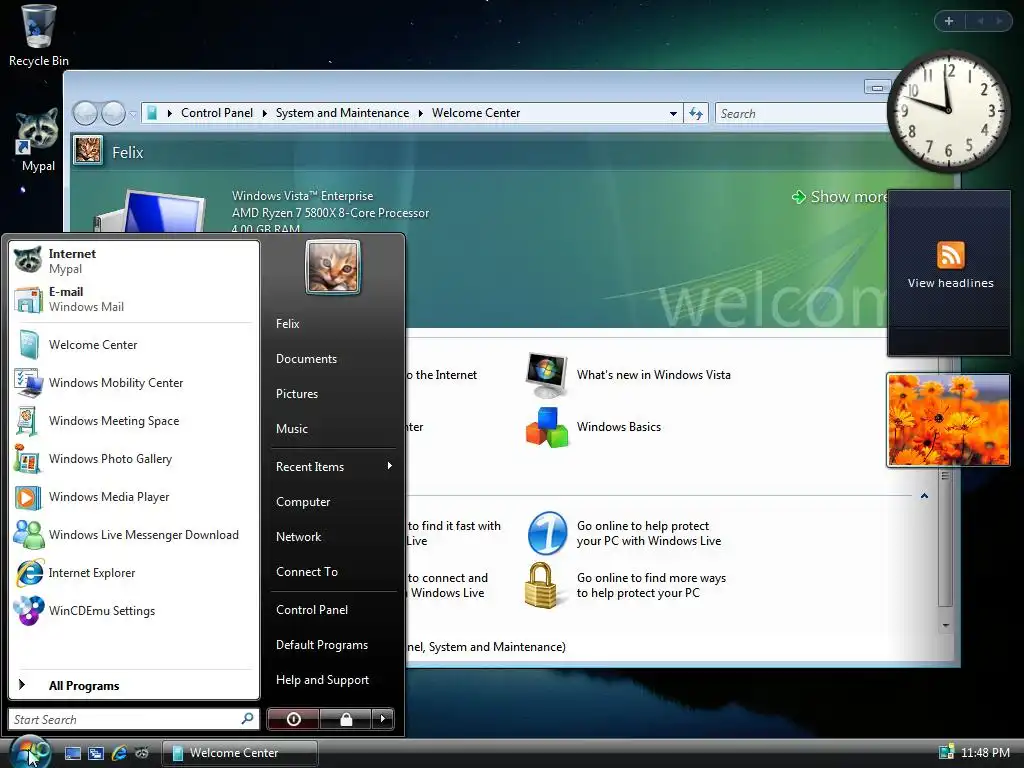Click Welcome Center breadcrumb
This screenshot has height=768, width=1024.
tap(476, 113)
